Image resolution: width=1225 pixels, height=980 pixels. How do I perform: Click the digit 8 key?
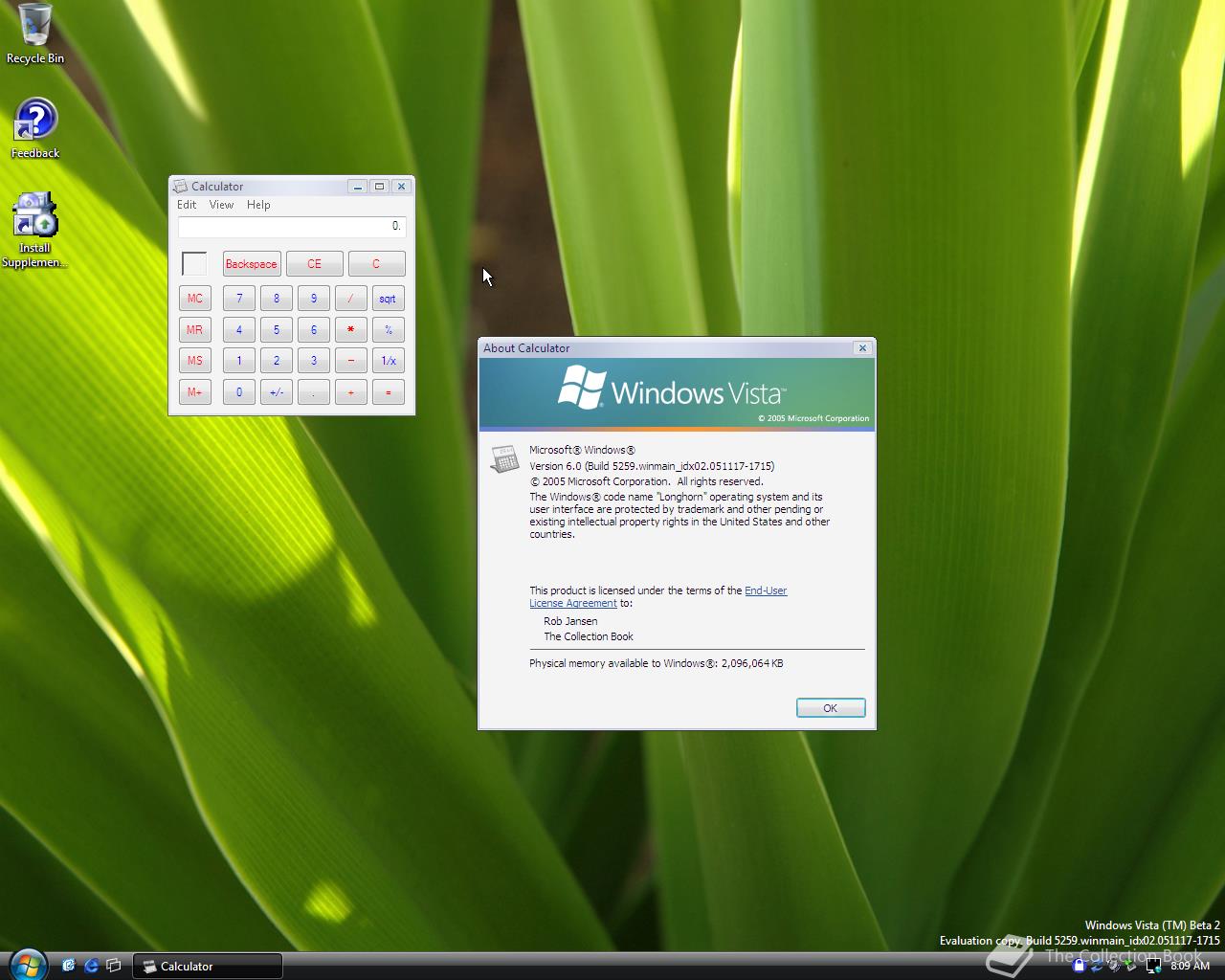tap(277, 299)
